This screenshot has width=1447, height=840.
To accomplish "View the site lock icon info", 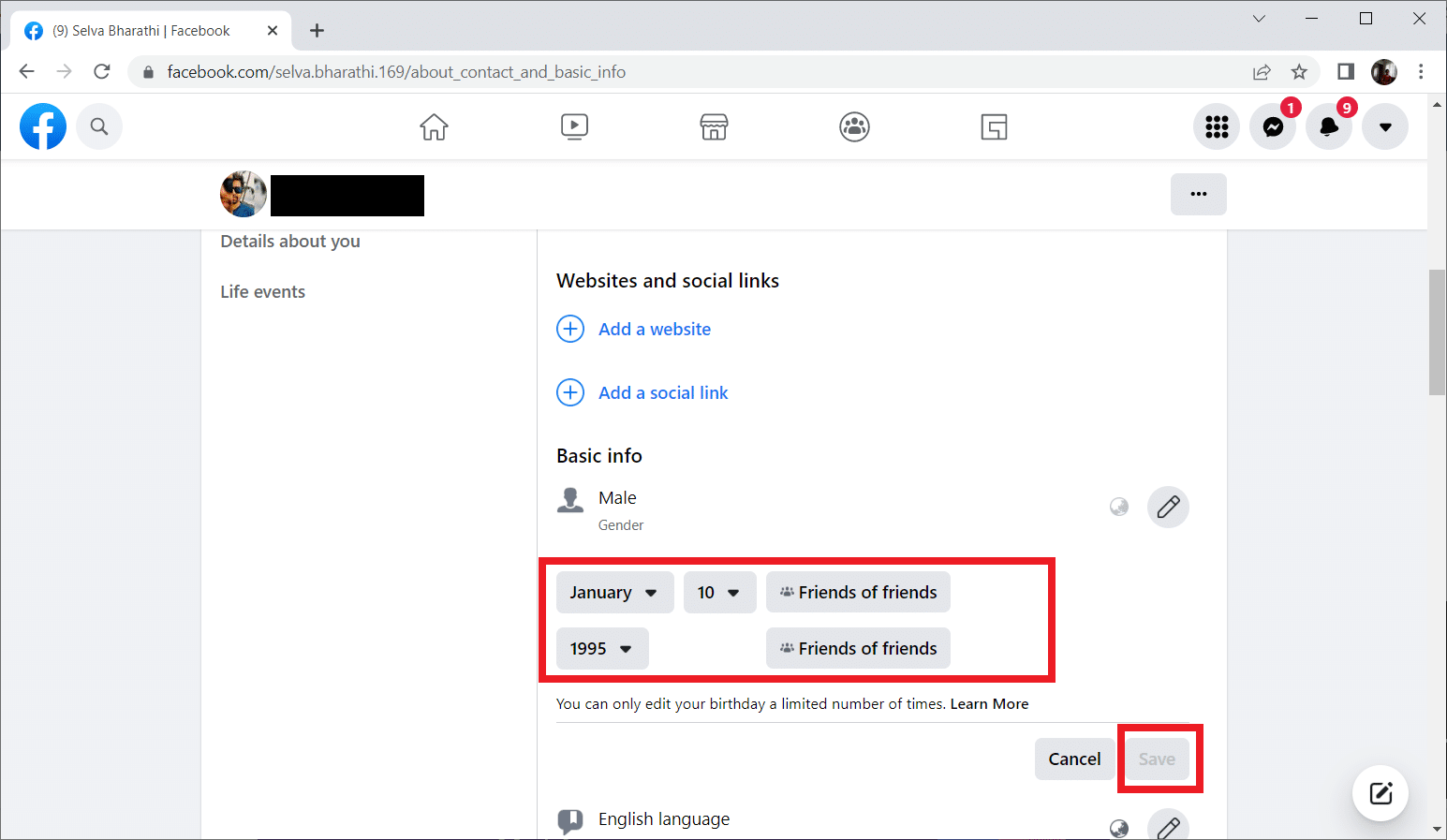I will (x=148, y=72).
